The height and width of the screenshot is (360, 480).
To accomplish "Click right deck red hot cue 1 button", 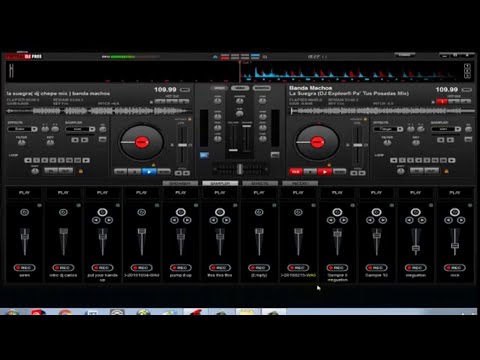I will pos(442,101).
